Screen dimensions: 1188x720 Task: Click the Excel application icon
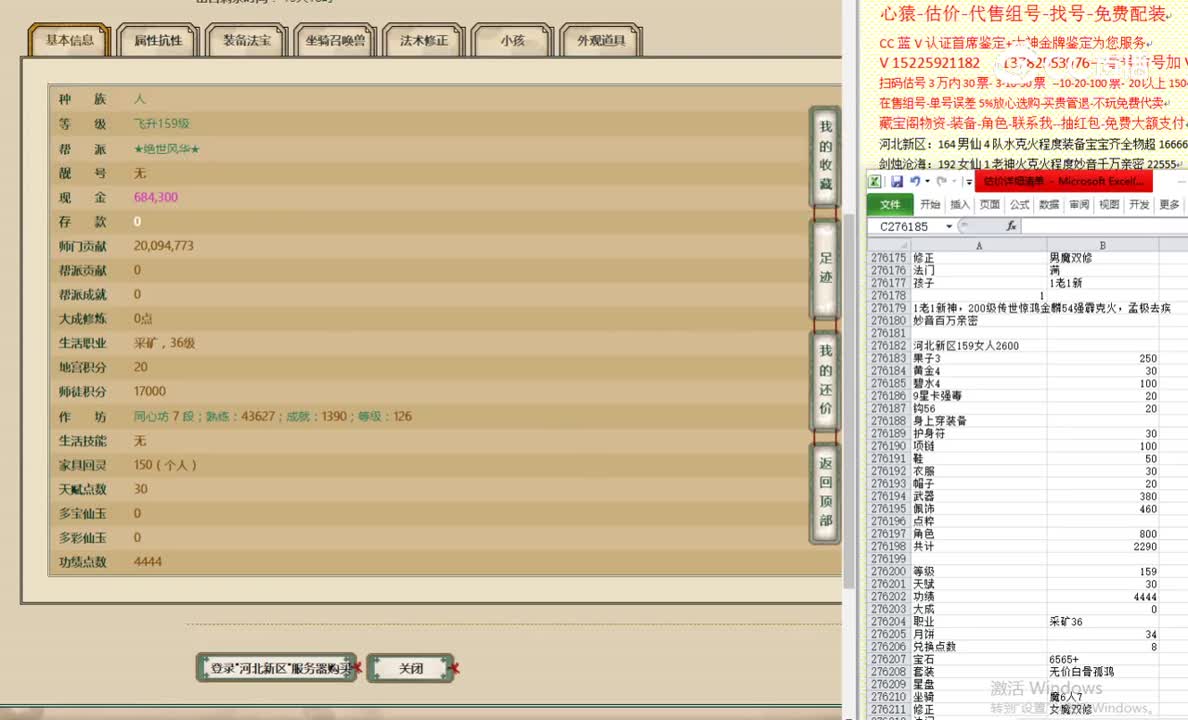pos(874,181)
